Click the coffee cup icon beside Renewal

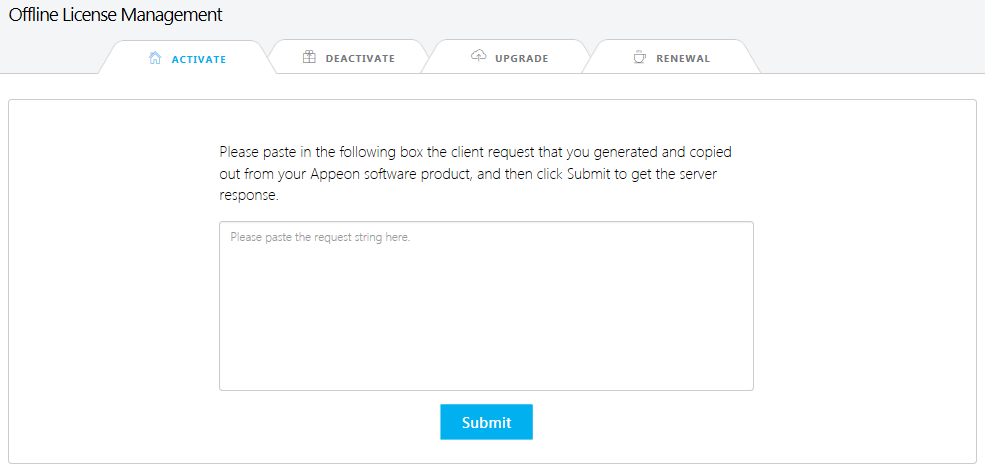pyautogui.click(x=639, y=58)
